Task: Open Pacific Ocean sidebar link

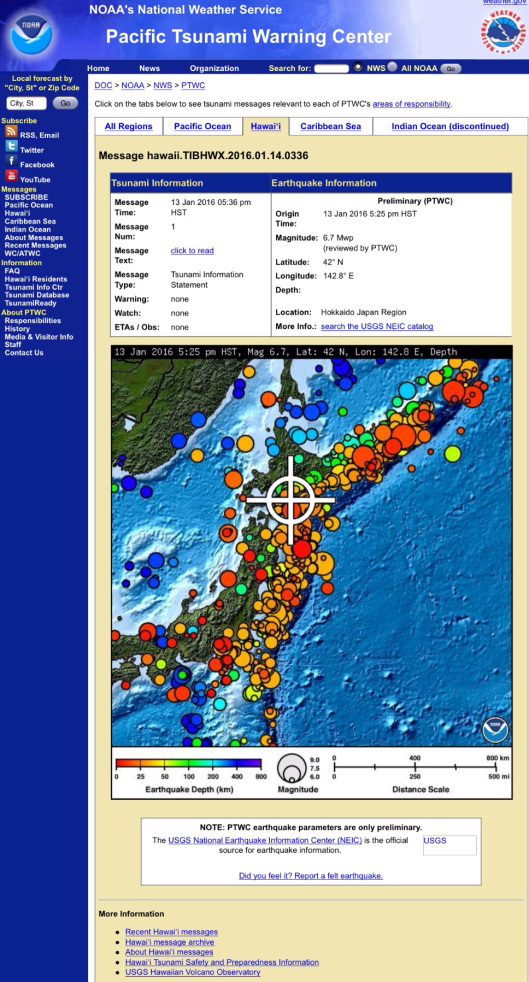Action: pyautogui.click(x=29, y=205)
